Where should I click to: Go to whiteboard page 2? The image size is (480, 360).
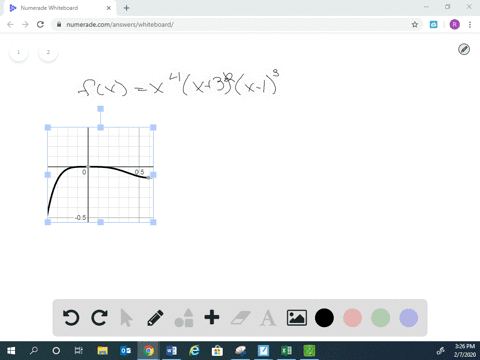48,52
